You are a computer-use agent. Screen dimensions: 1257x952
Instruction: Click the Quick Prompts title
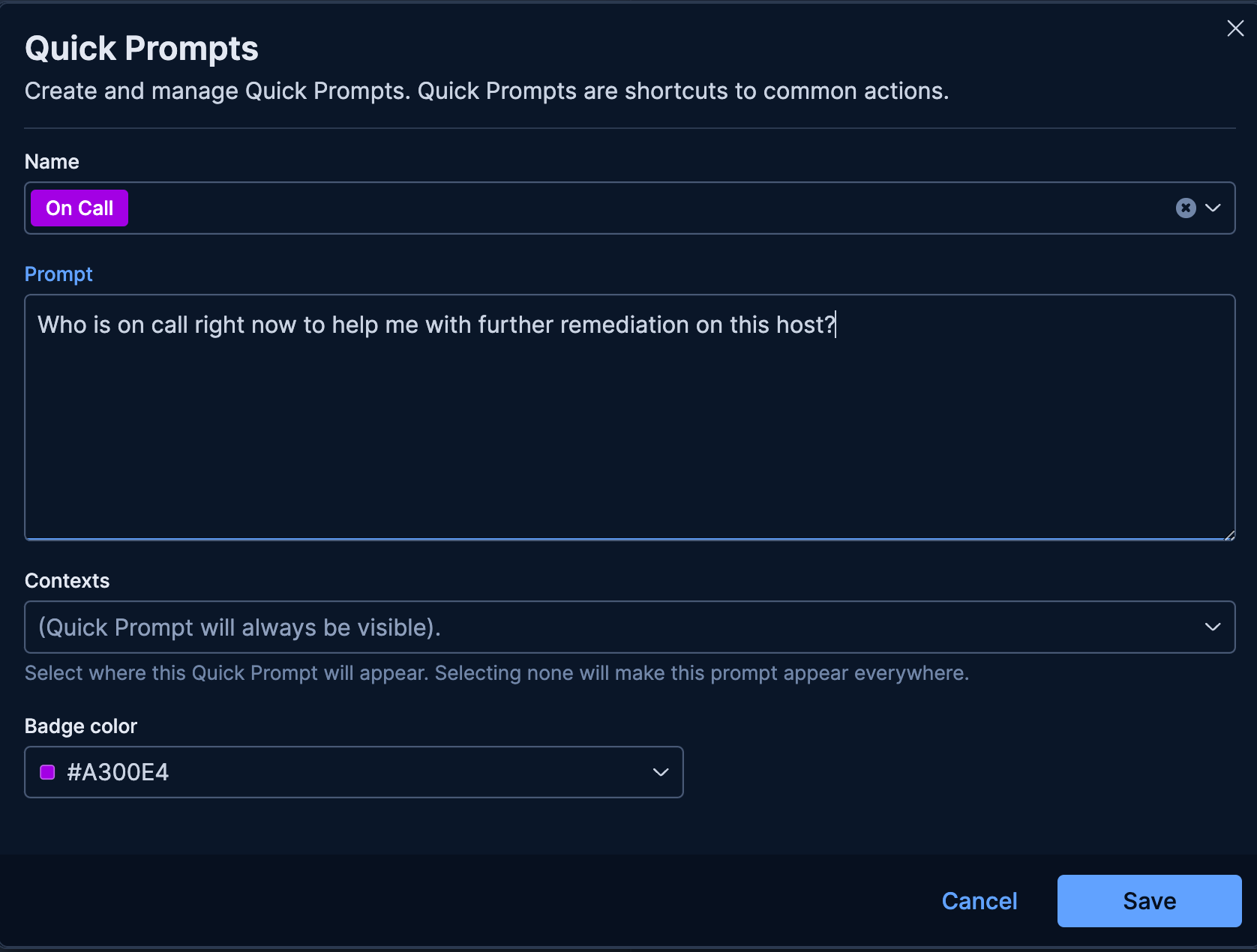tap(141, 47)
